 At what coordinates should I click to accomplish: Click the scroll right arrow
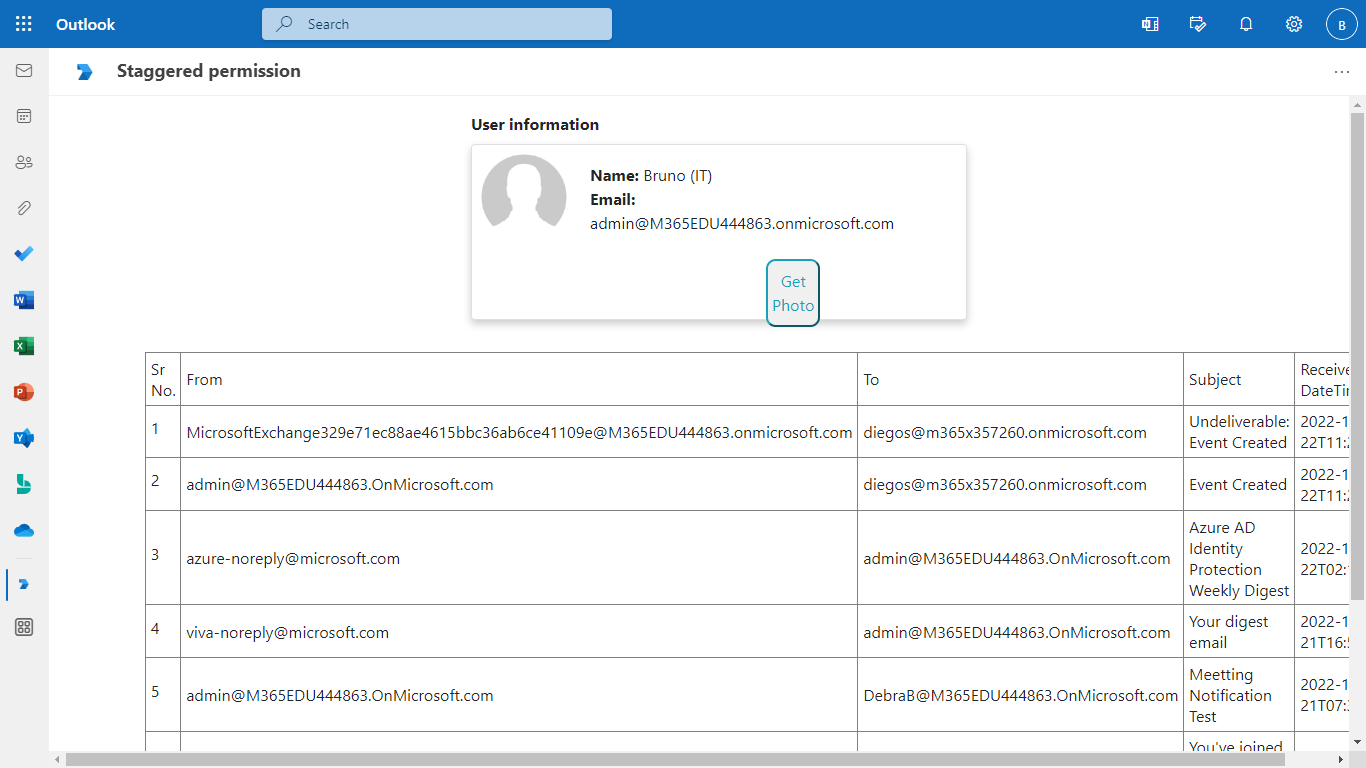(x=1341, y=760)
